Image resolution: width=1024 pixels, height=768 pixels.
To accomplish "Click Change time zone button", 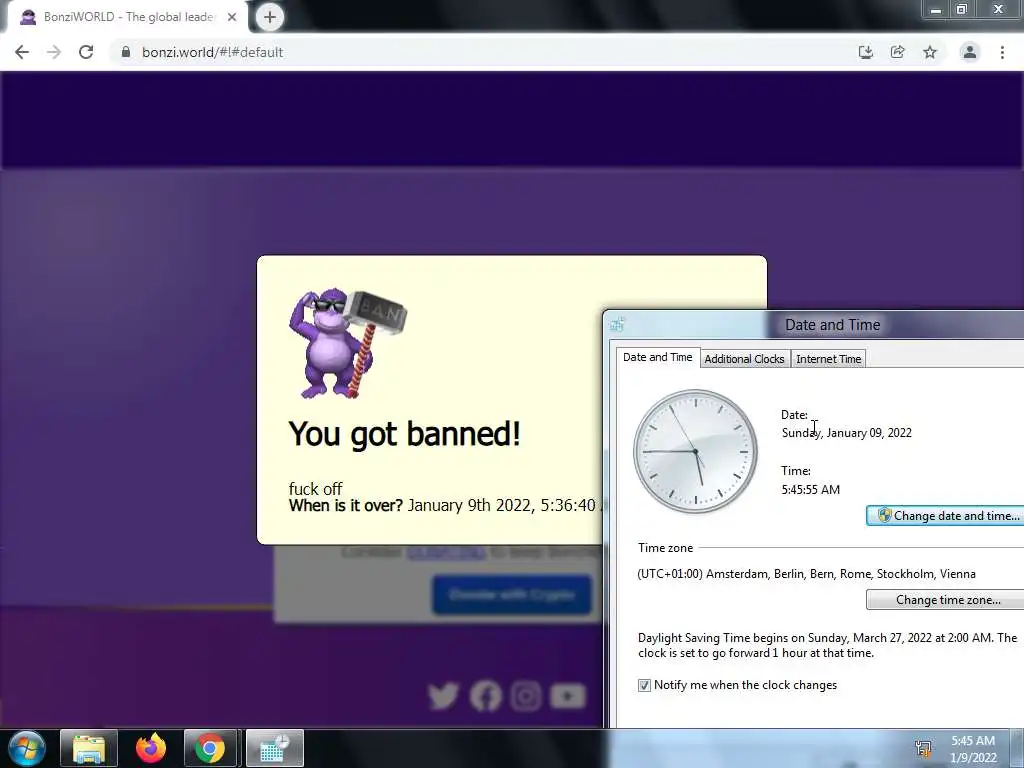I will coord(947,600).
